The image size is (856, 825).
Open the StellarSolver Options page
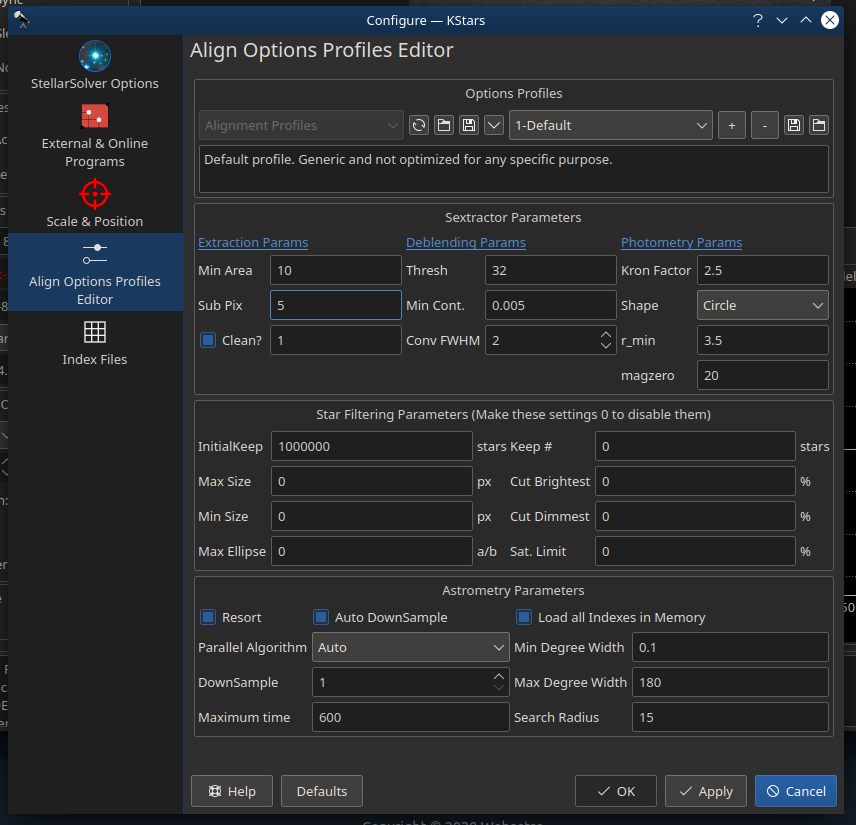95,66
